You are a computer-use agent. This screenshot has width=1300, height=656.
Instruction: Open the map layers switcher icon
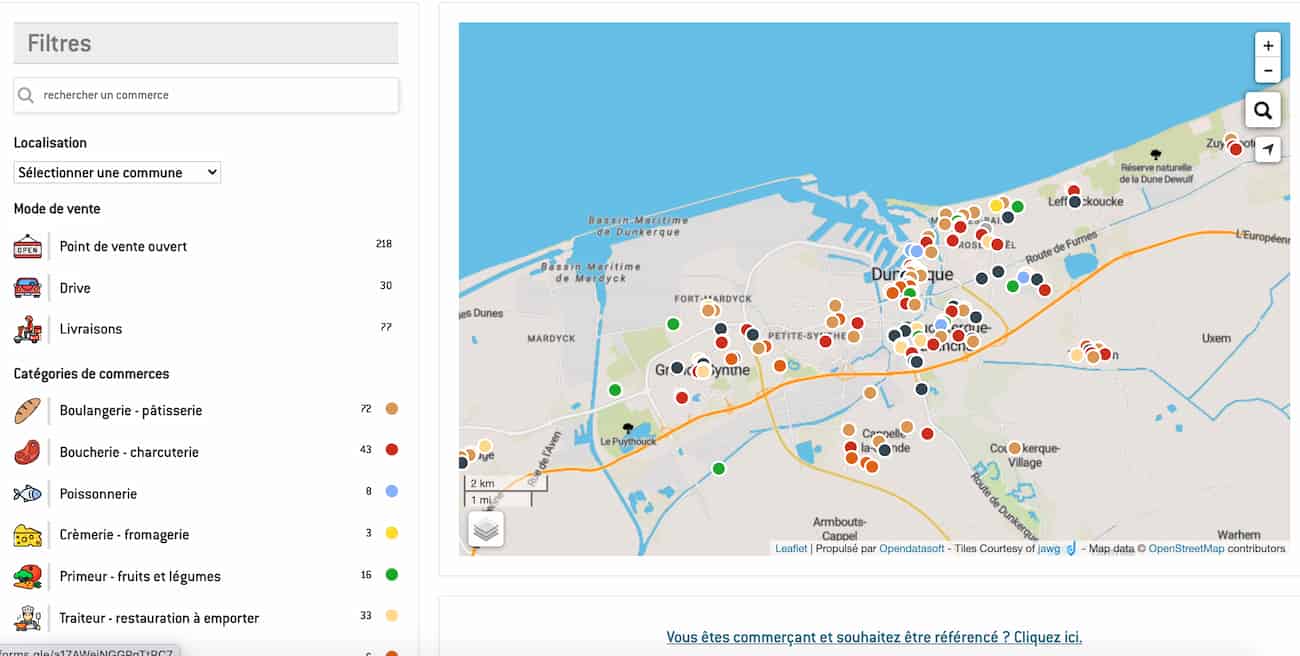pos(486,530)
